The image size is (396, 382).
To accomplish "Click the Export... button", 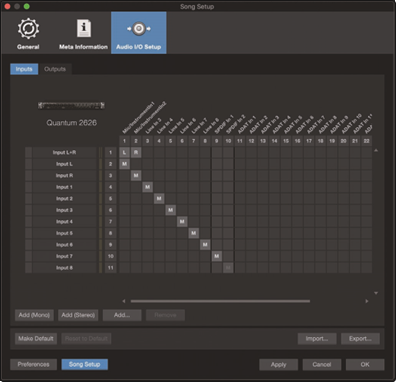I will coord(360,339).
